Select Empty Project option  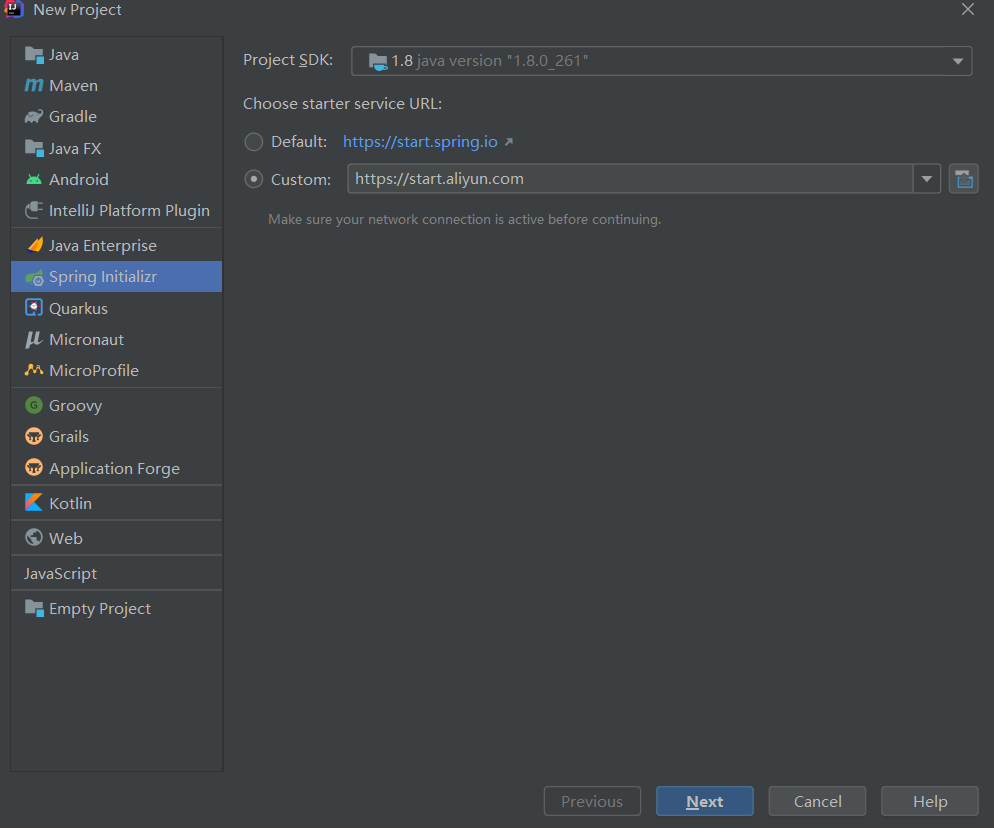tap(117, 608)
